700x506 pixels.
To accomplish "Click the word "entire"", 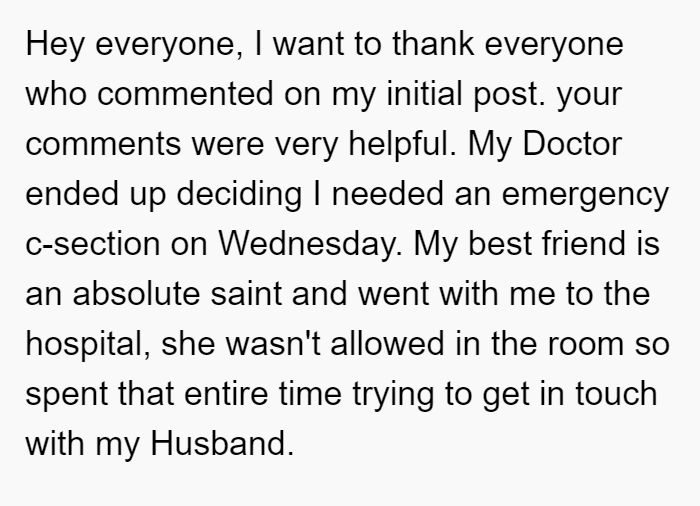I will tap(226, 394).
